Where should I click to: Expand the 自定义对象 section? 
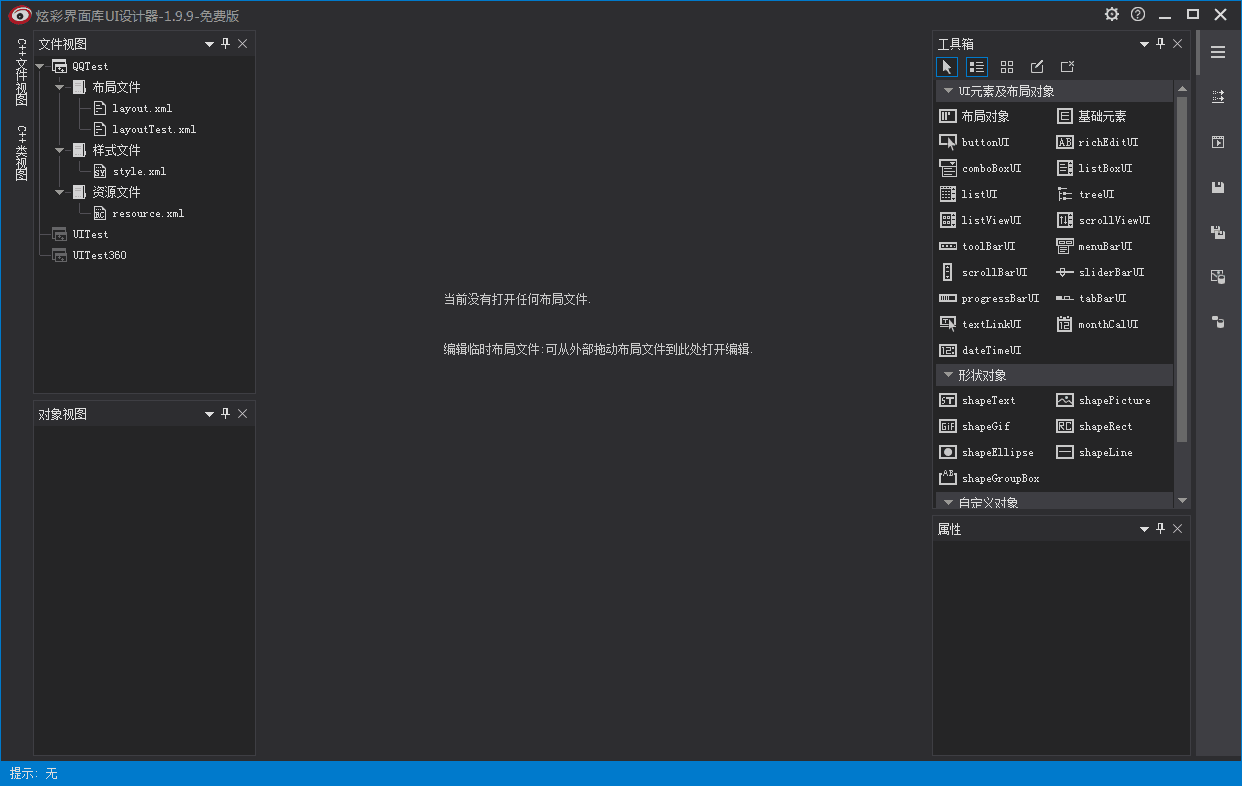pyautogui.click(x=948, y=501)
